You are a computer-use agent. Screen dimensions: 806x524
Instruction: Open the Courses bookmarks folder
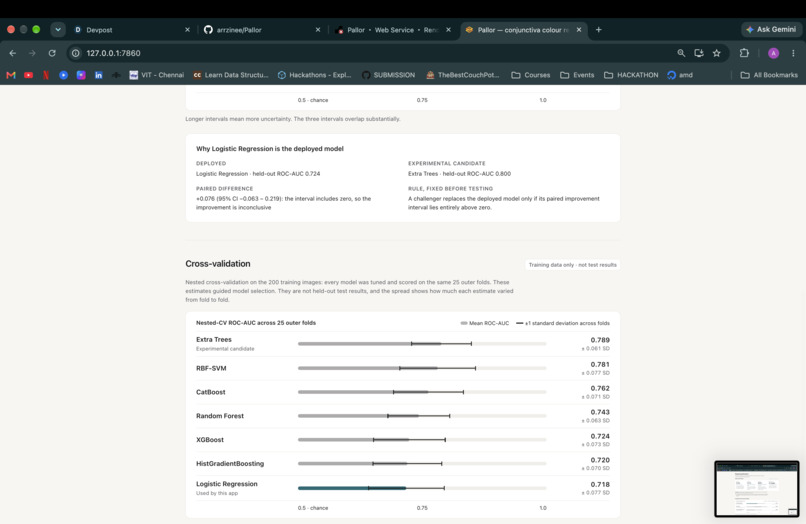[530, 75]
